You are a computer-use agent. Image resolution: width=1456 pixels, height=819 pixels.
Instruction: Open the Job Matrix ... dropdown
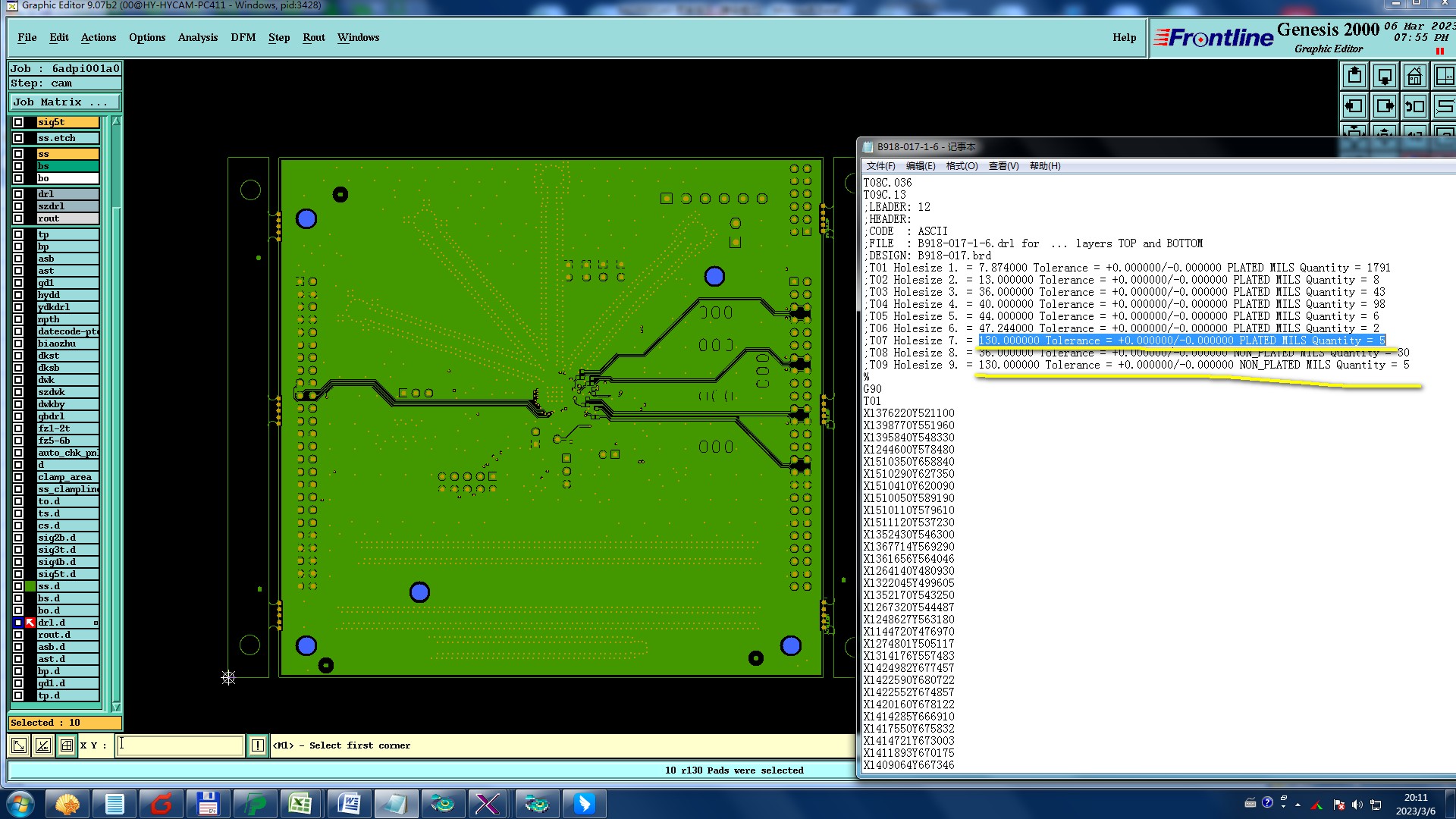click(x=64, y=102)
